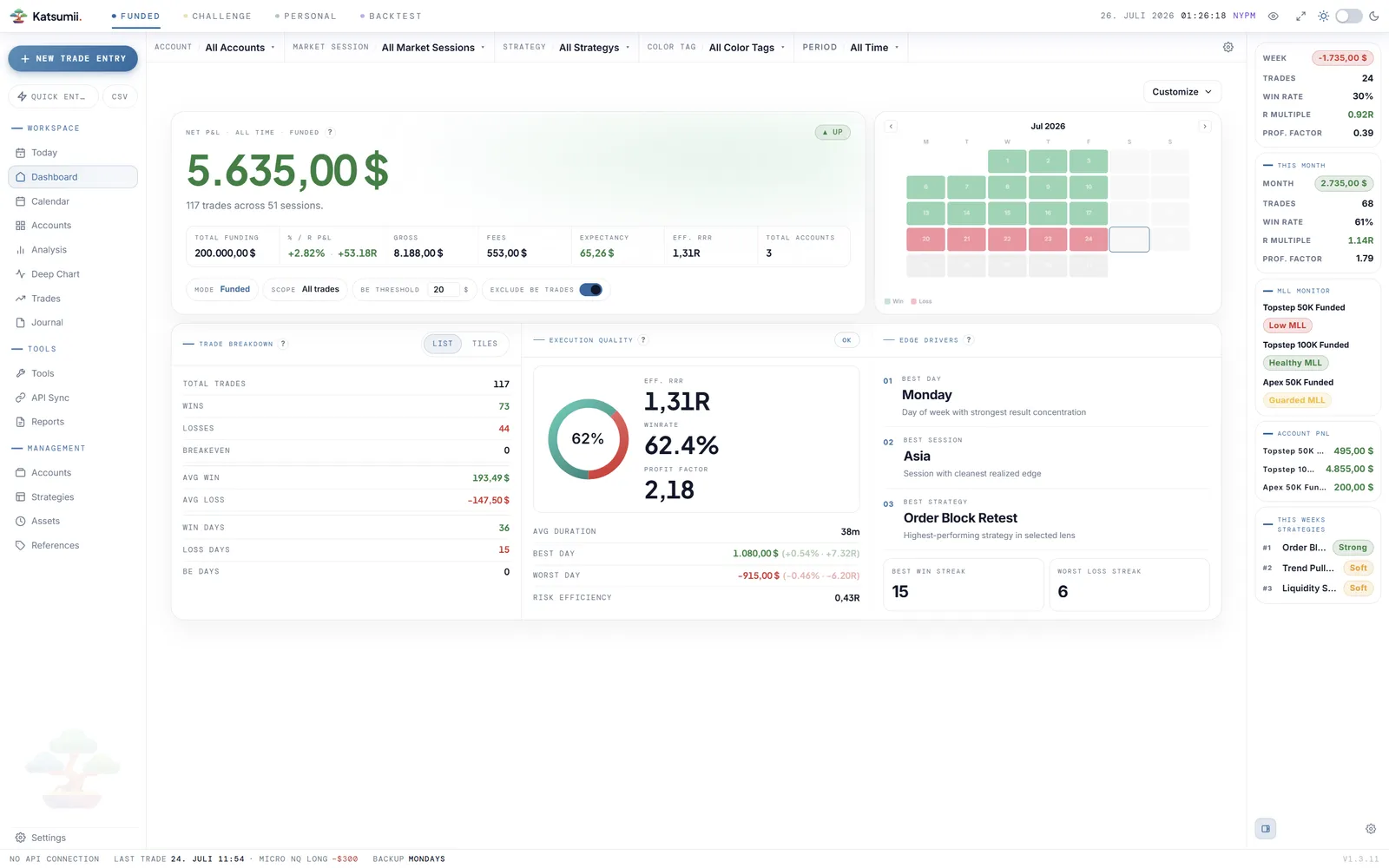Open the Color Tag filter dropdown

click(x=747, y=48)
